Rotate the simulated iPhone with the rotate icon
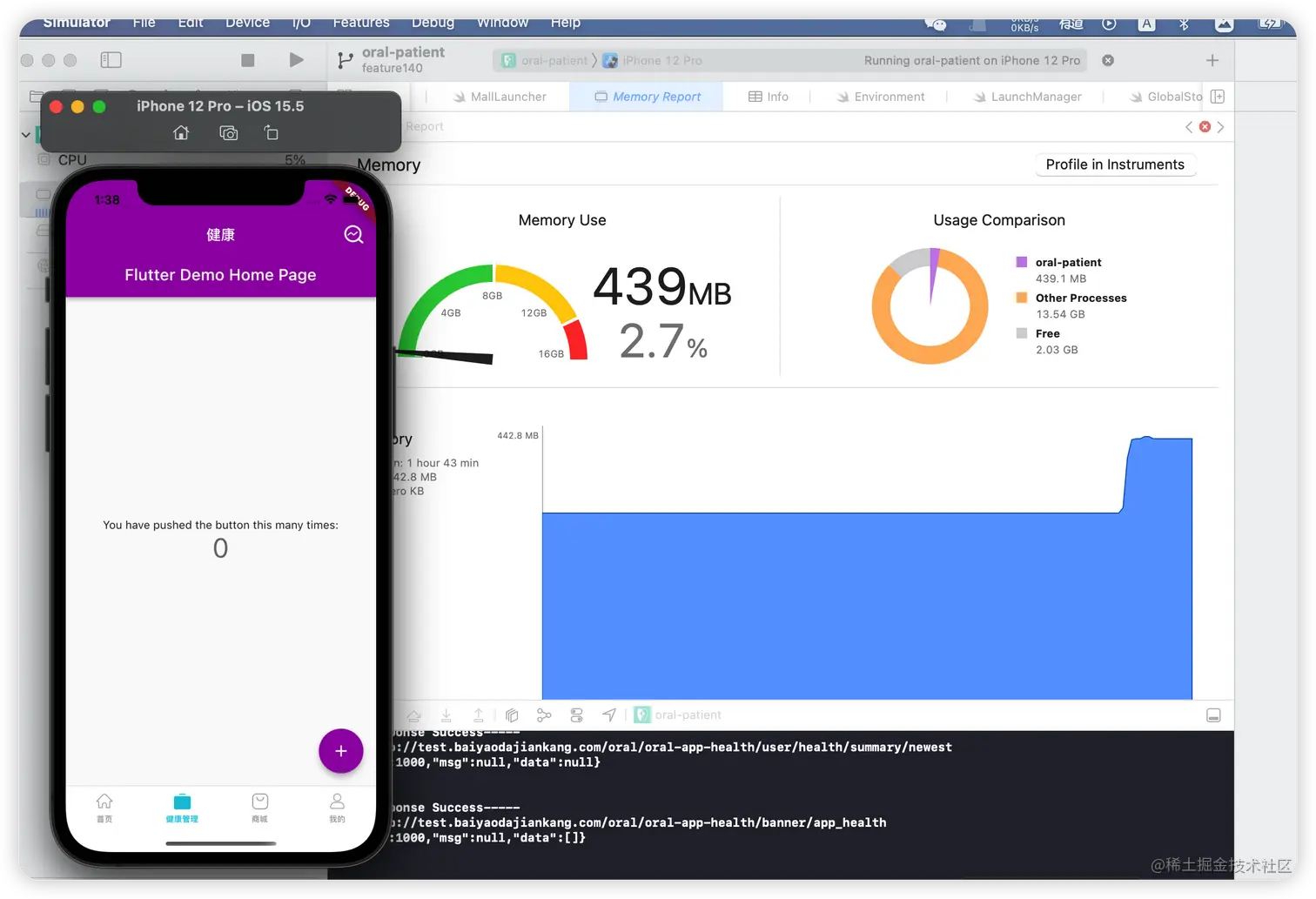The height and width of the screenshot is (899, 1316). pos(272,133)
